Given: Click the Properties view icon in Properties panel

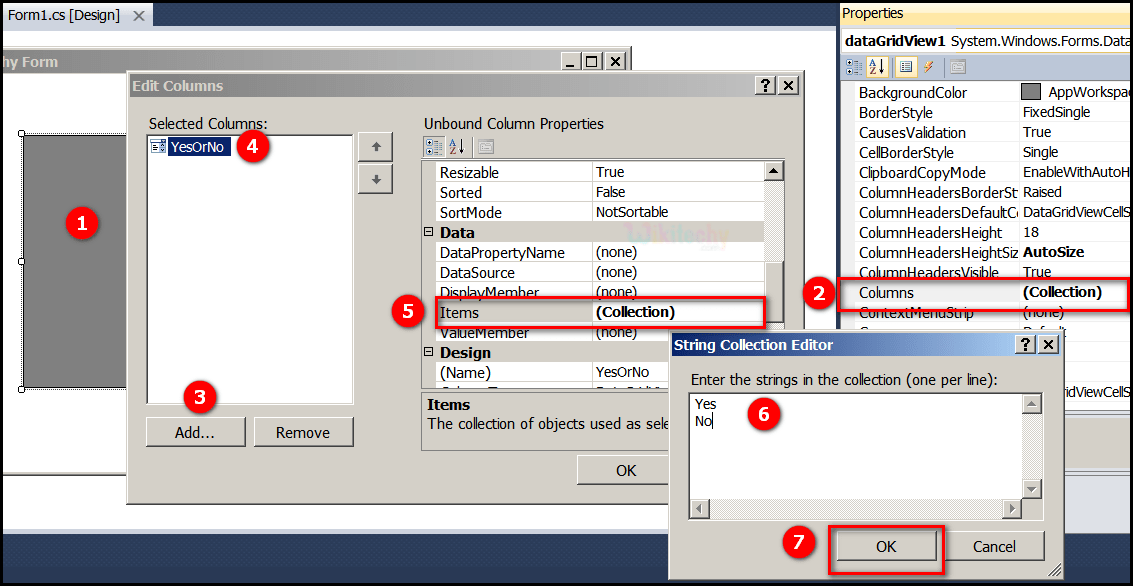Looking at the screenshot, I should tap(904, 67).
